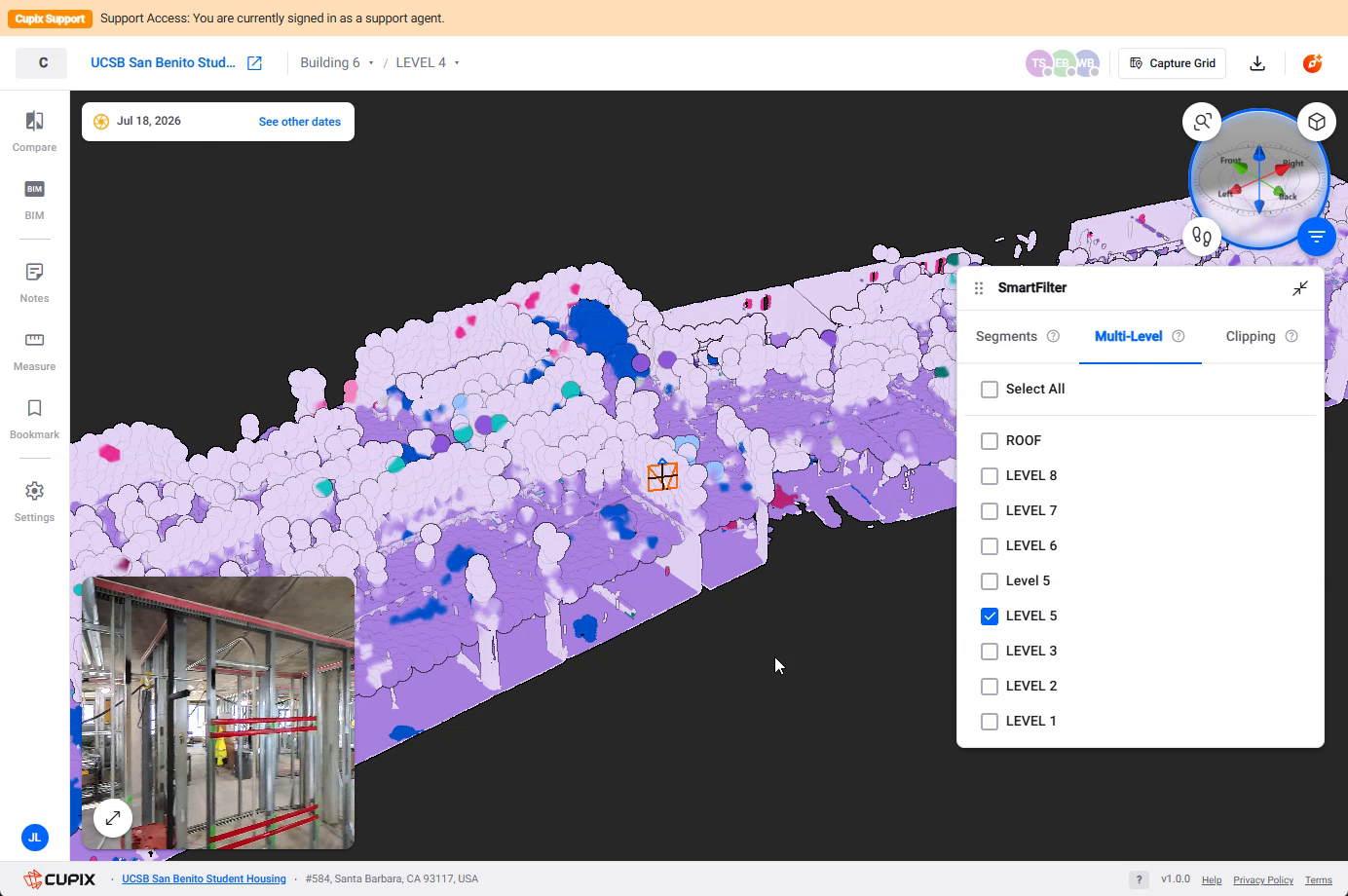Click the question mark icon in footer
Viewport: 1348px width, 896px height.
coord(1139,879)
